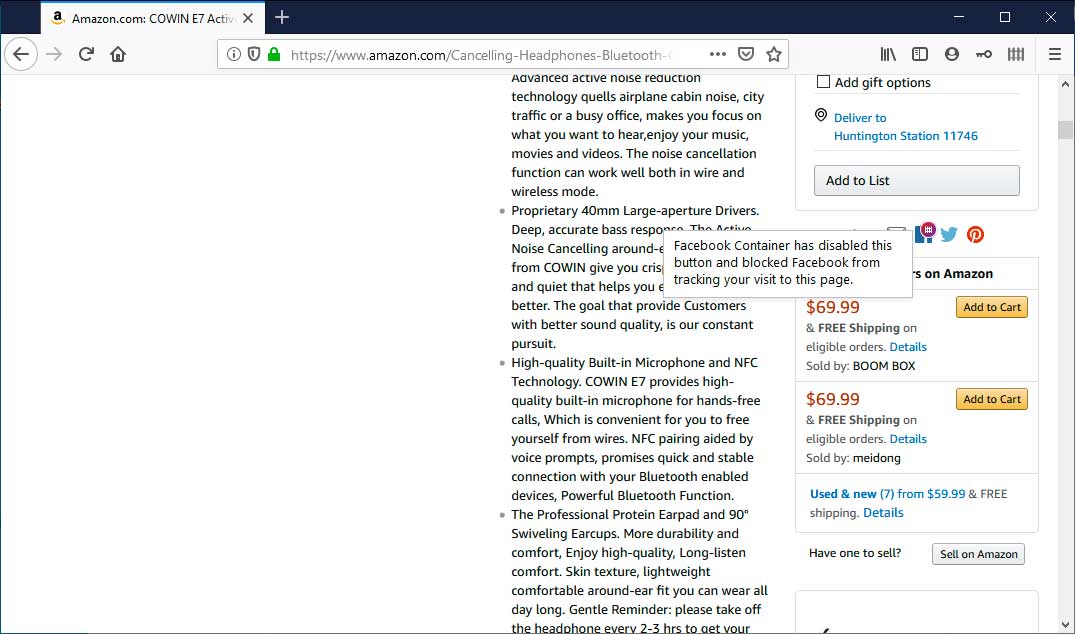
Task: Click the delivery location pin icon
Action: [x=821, y=115]
